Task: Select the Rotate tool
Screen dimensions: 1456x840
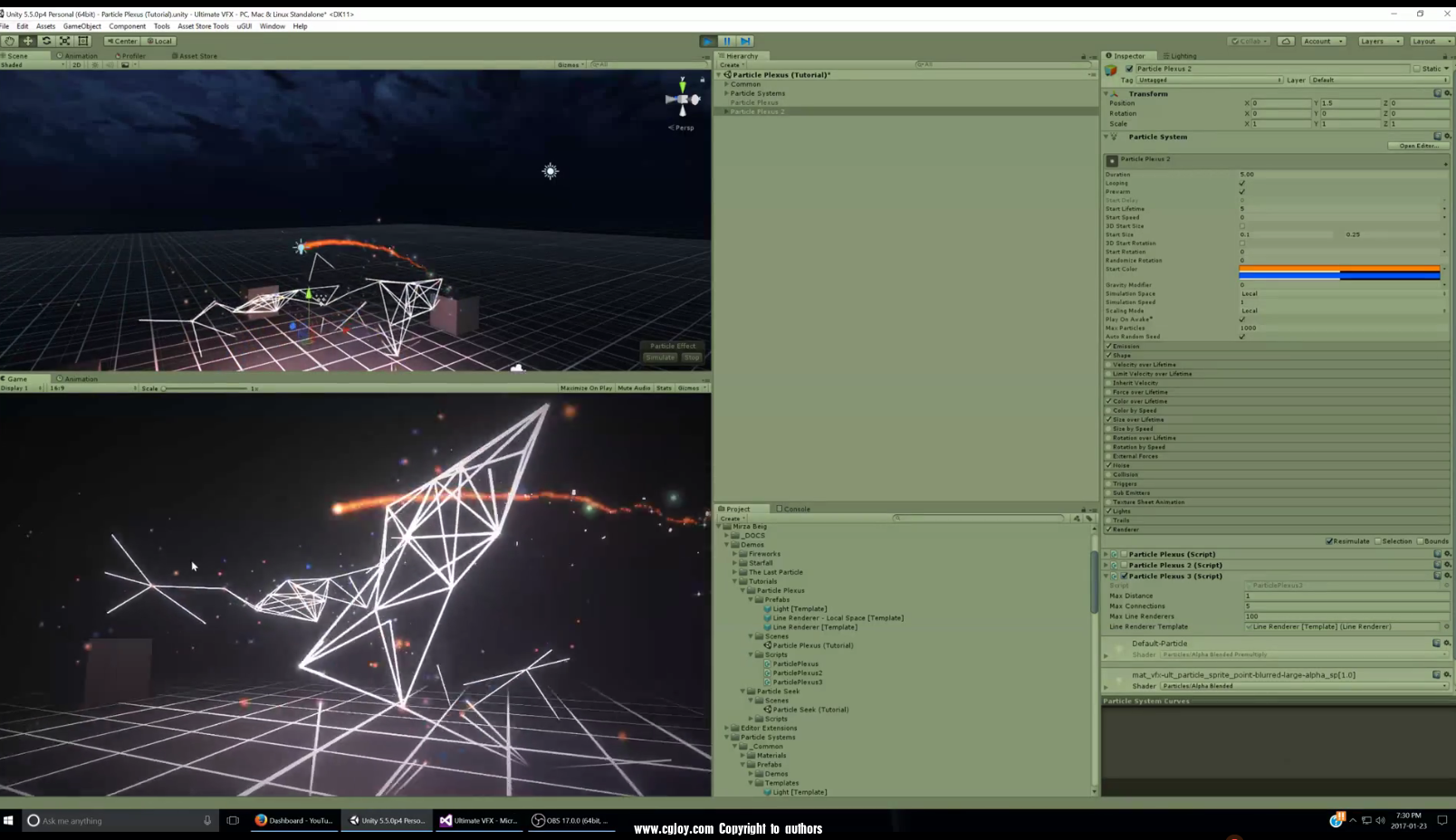Action: 46,41
